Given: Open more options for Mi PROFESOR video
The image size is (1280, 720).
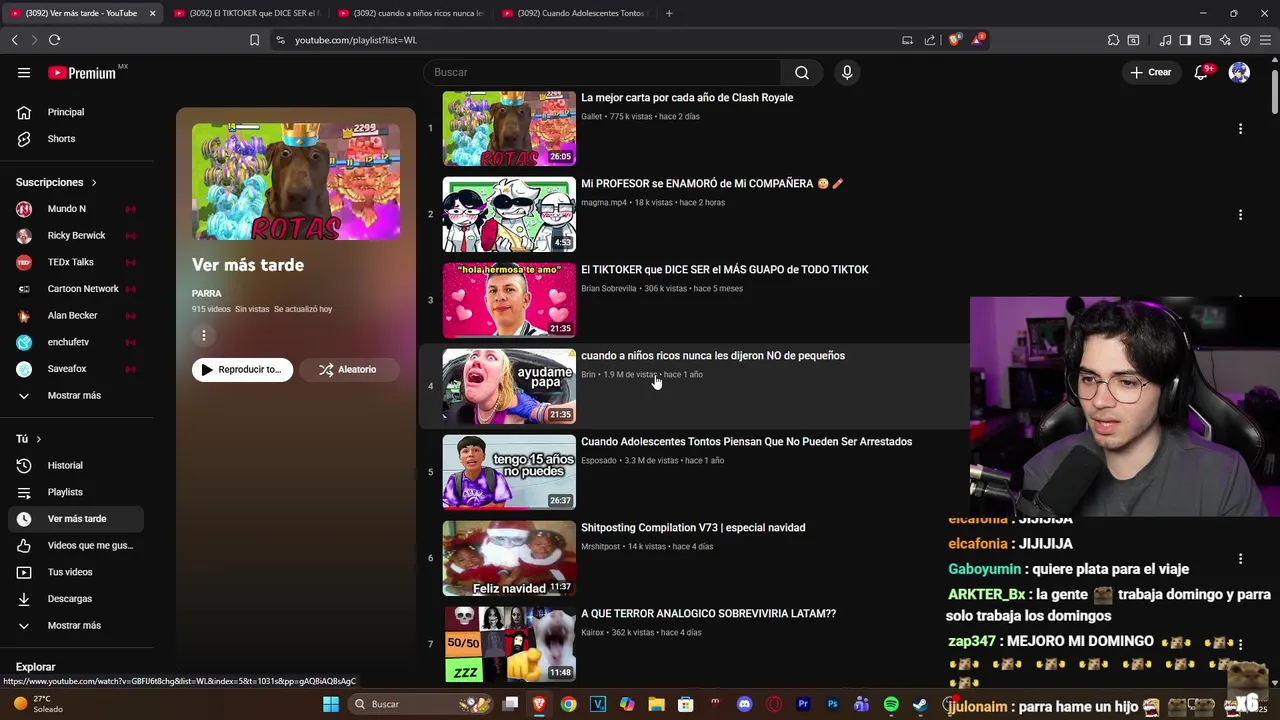Looking at the screenshot, I should tap(1240, 214).
